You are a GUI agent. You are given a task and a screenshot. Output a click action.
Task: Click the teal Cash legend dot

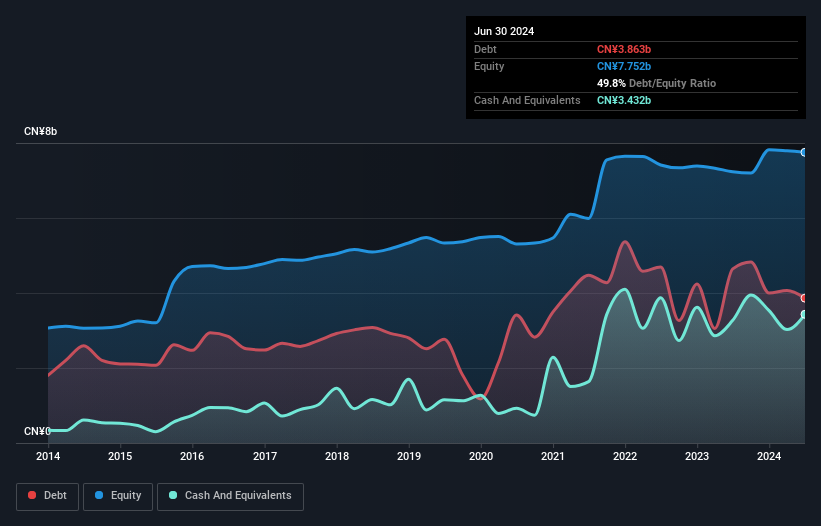point(173,495)
